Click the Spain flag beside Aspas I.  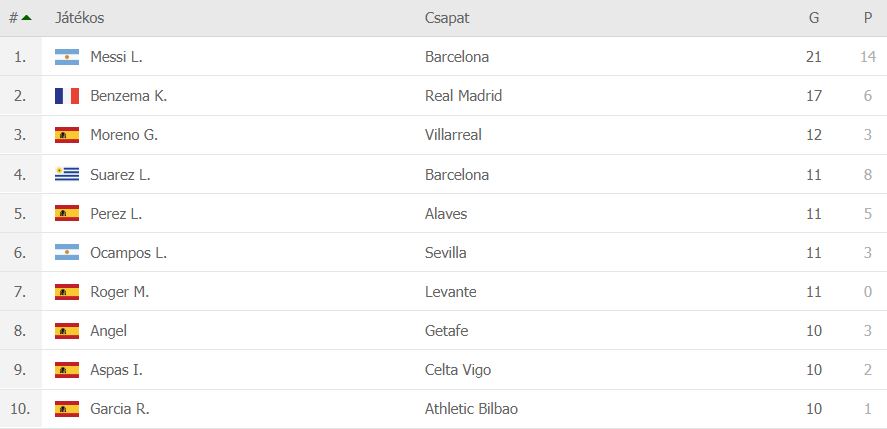click(x=67, y=370)
